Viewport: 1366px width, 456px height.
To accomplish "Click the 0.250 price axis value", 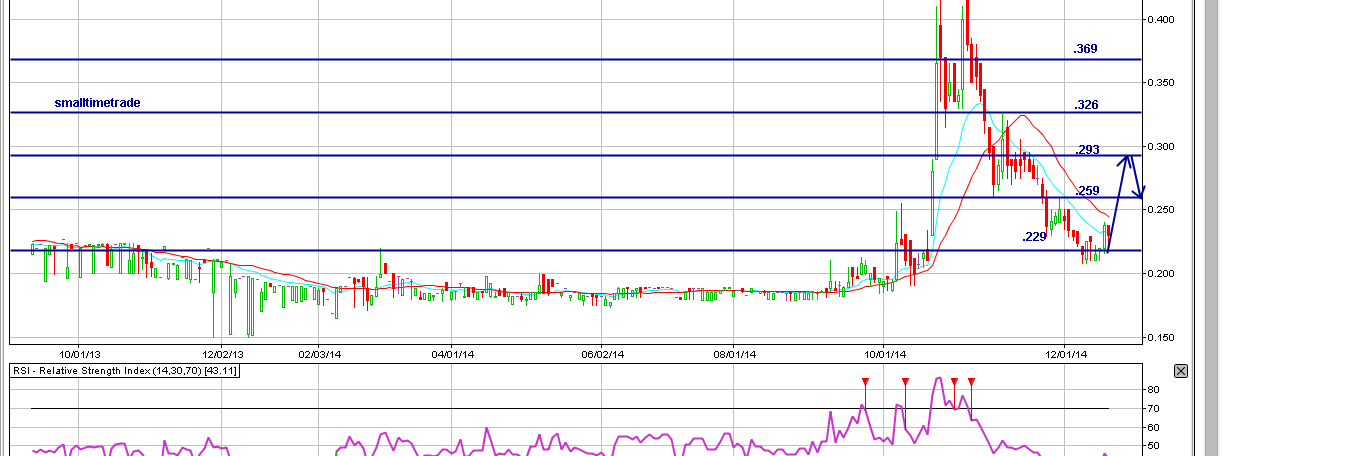I will pos(1161,210).
